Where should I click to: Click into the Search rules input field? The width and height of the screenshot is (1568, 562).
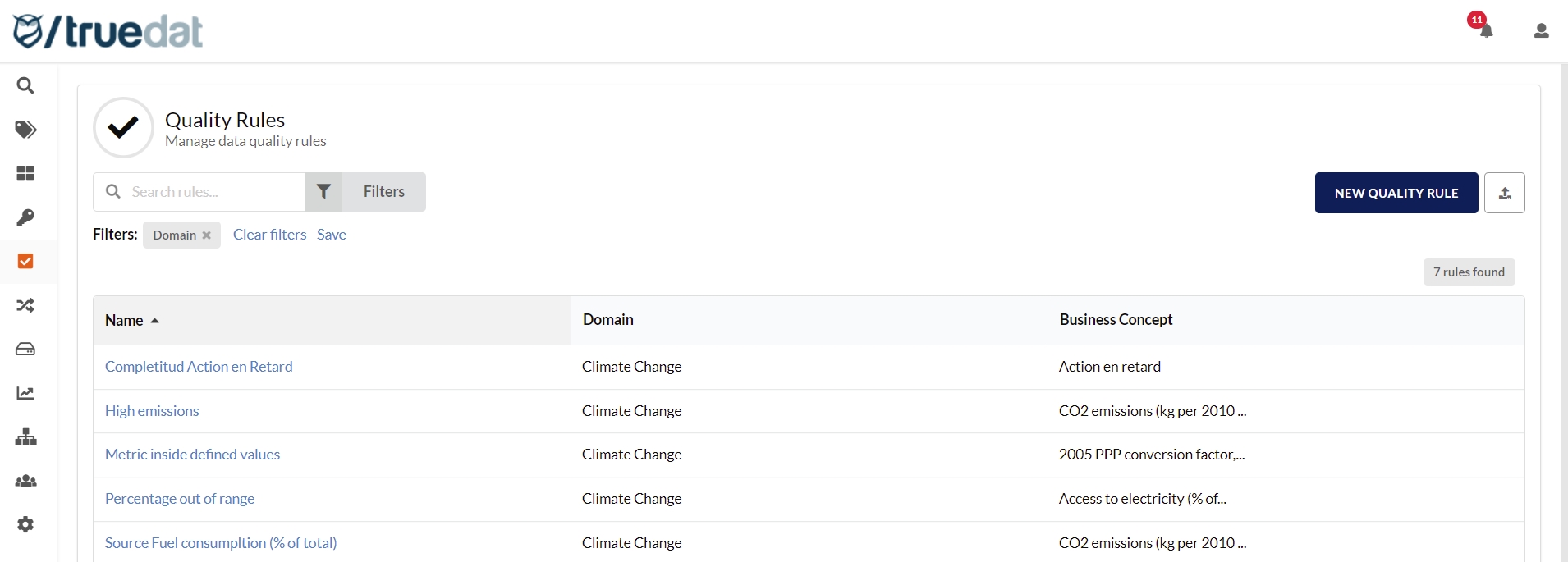point(213,192)
